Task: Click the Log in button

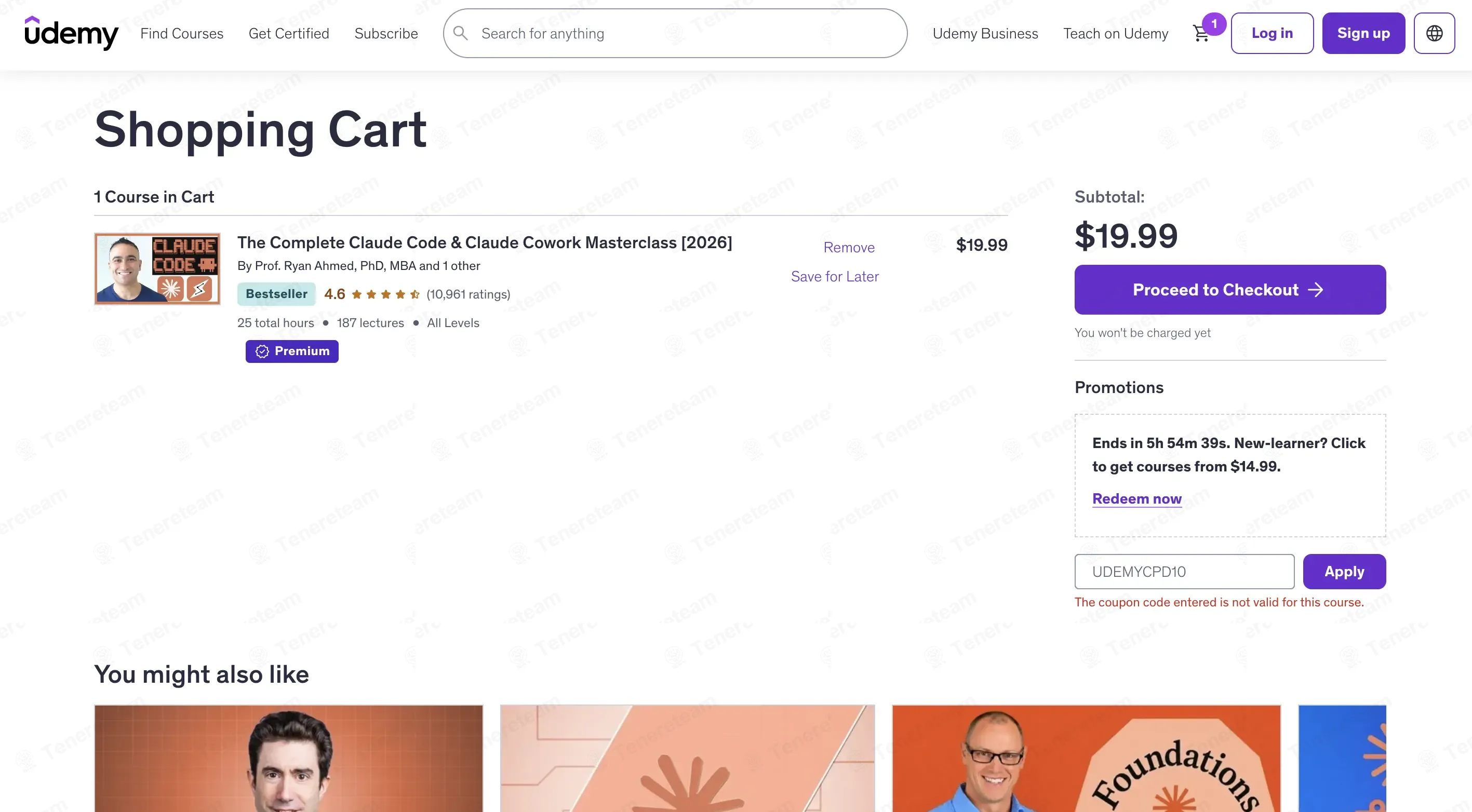Action: (1272, 33)
